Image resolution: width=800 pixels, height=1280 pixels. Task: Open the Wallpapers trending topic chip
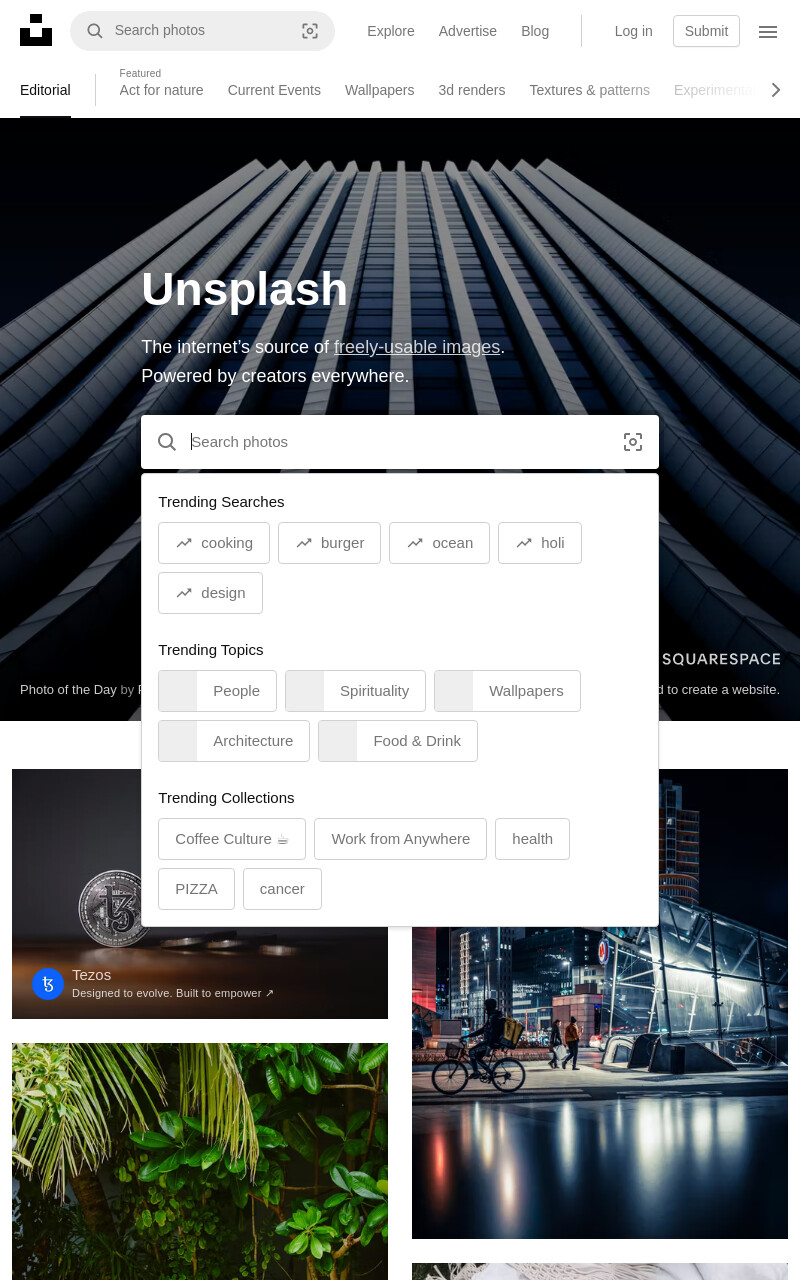pyautogui.click(x=507, y=691)
